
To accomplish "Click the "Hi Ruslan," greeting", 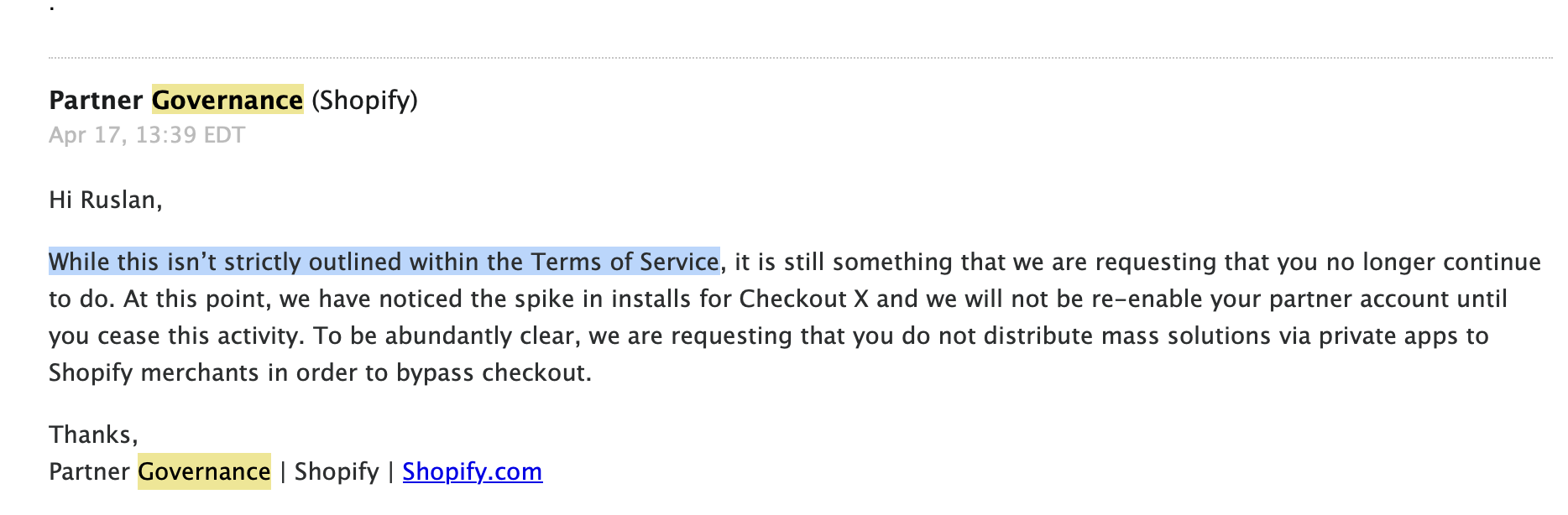I will [x=105, y=200].
